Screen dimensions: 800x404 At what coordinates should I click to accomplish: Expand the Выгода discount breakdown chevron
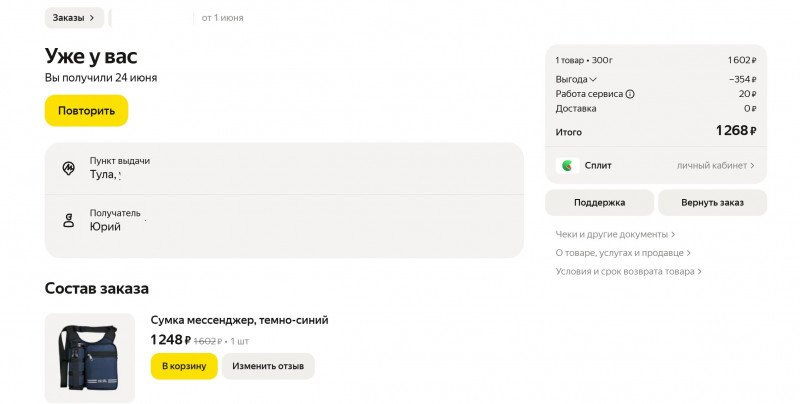pyautogui.click(x=593, y=80)
